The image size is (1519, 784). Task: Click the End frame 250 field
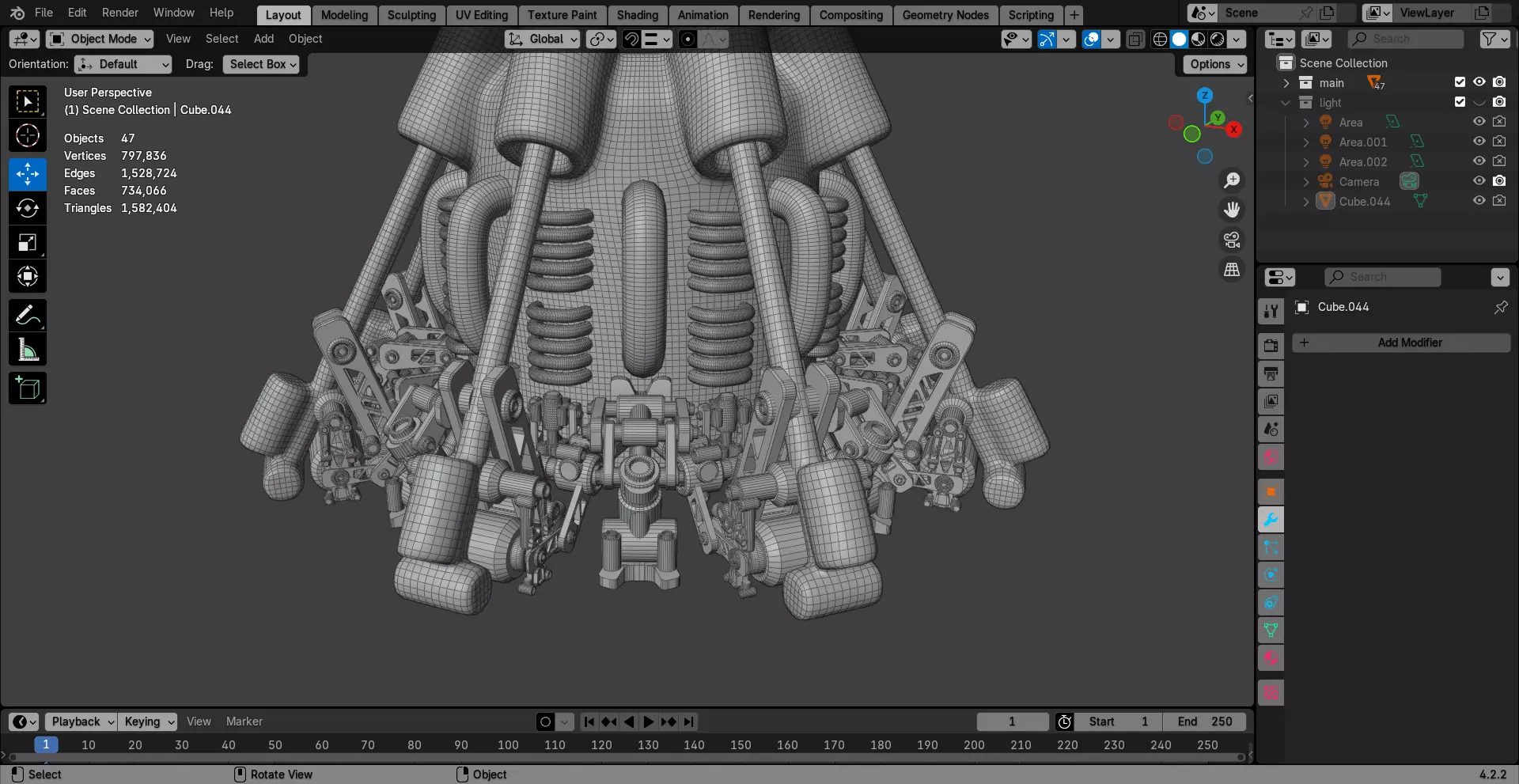(1204, 722)
